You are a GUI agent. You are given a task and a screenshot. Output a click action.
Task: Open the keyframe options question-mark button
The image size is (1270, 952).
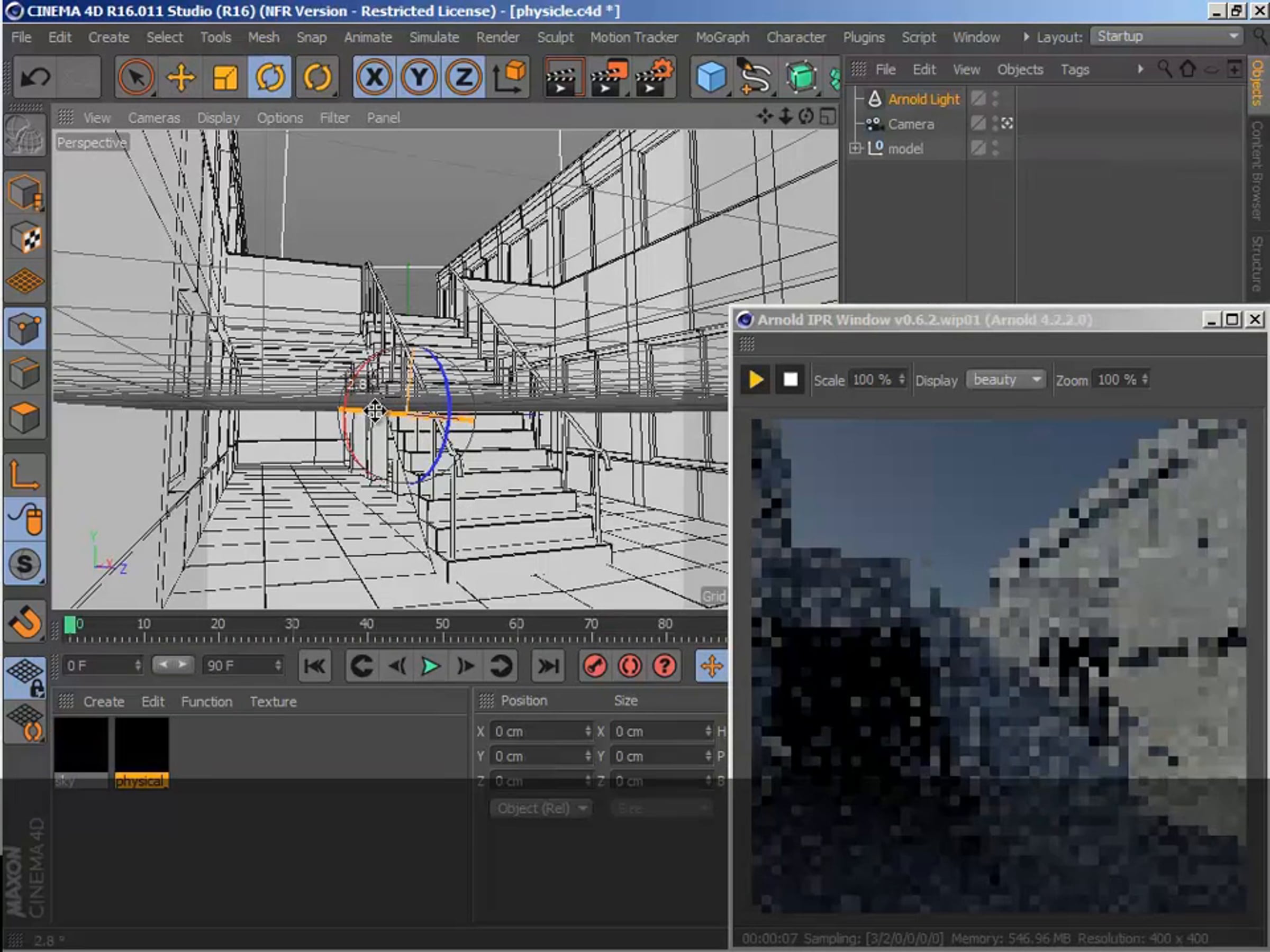[664, 666]
